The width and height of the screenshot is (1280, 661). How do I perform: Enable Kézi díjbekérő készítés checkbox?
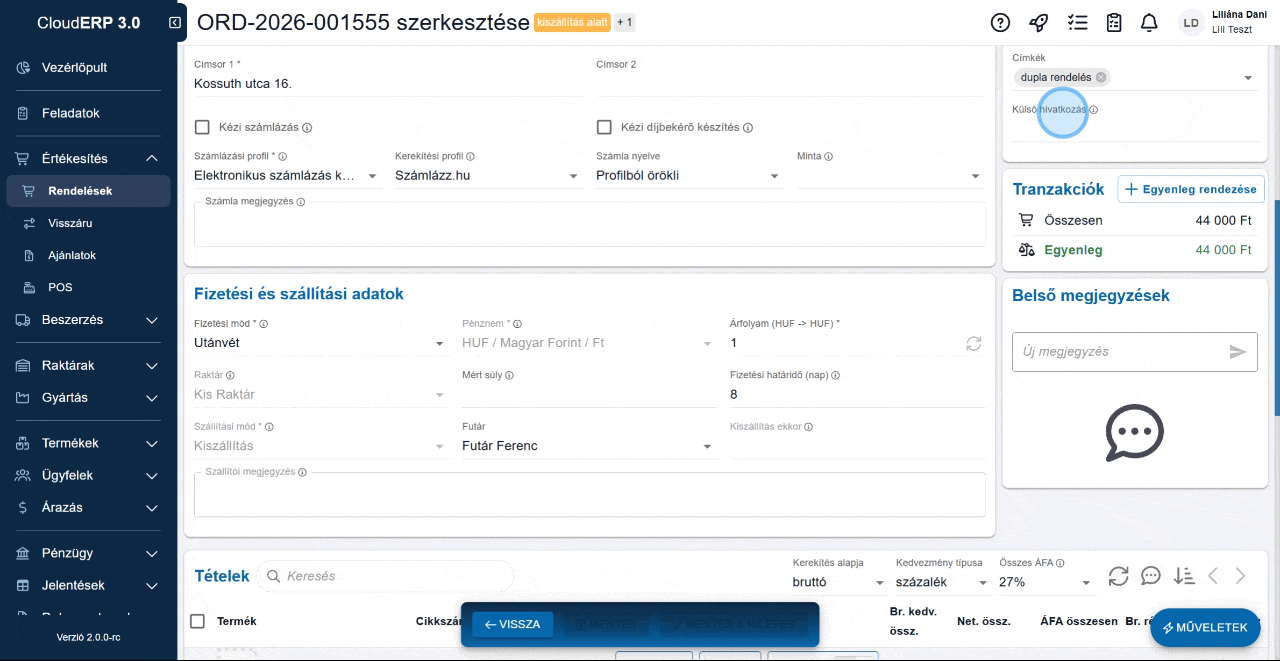click(x=604, y=127)
